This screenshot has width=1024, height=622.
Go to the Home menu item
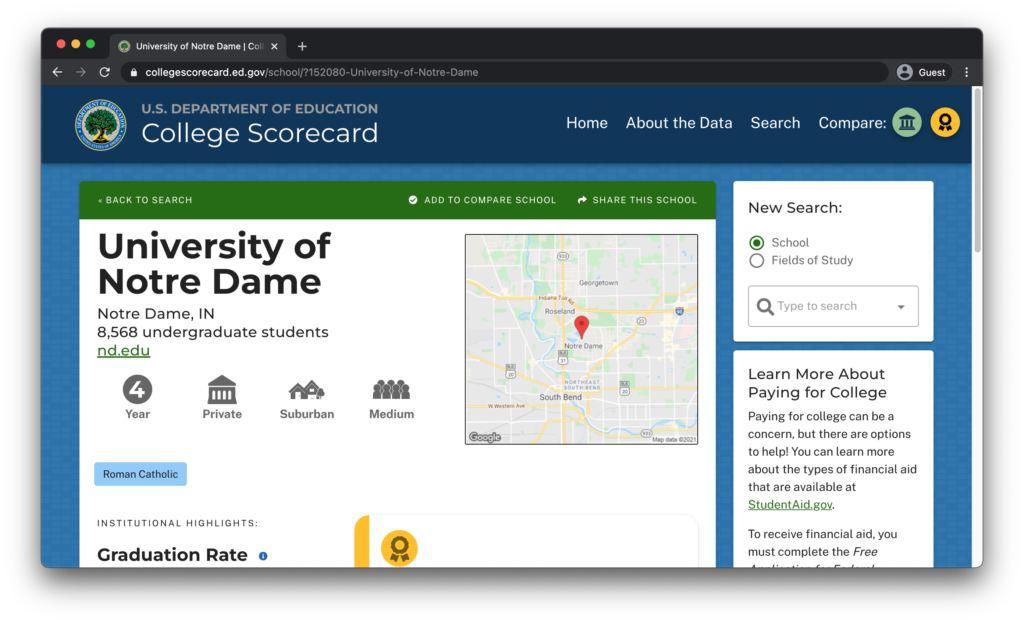pyautogui.click(x=586, y=123)
